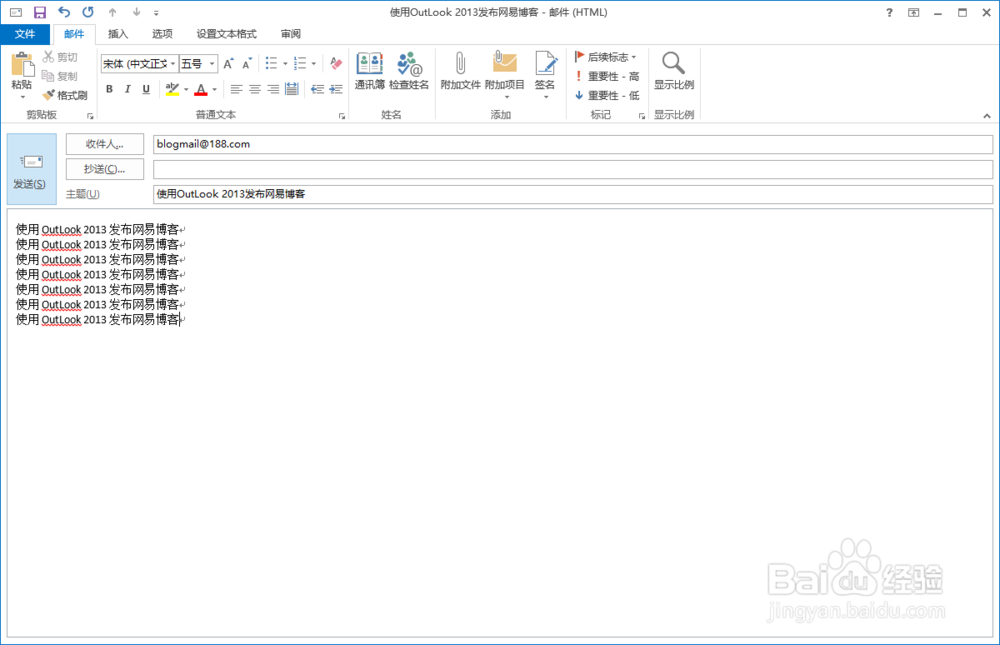1000x645 pixels.
Task: Go to next item arrow
Action: (136, 12)
